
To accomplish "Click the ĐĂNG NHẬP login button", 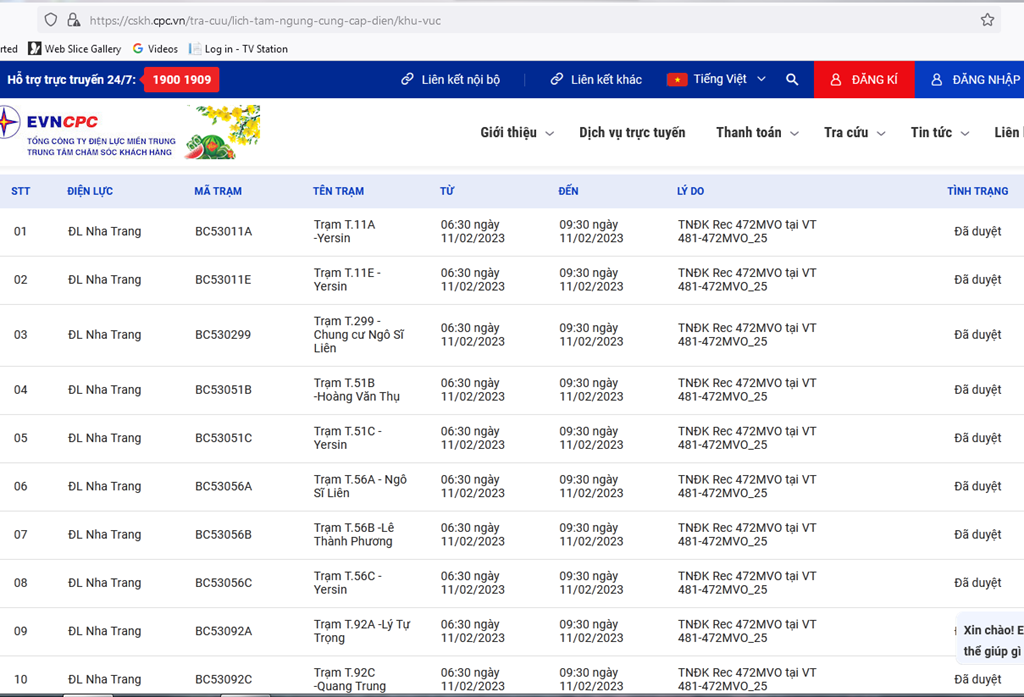I will point(975,80).
